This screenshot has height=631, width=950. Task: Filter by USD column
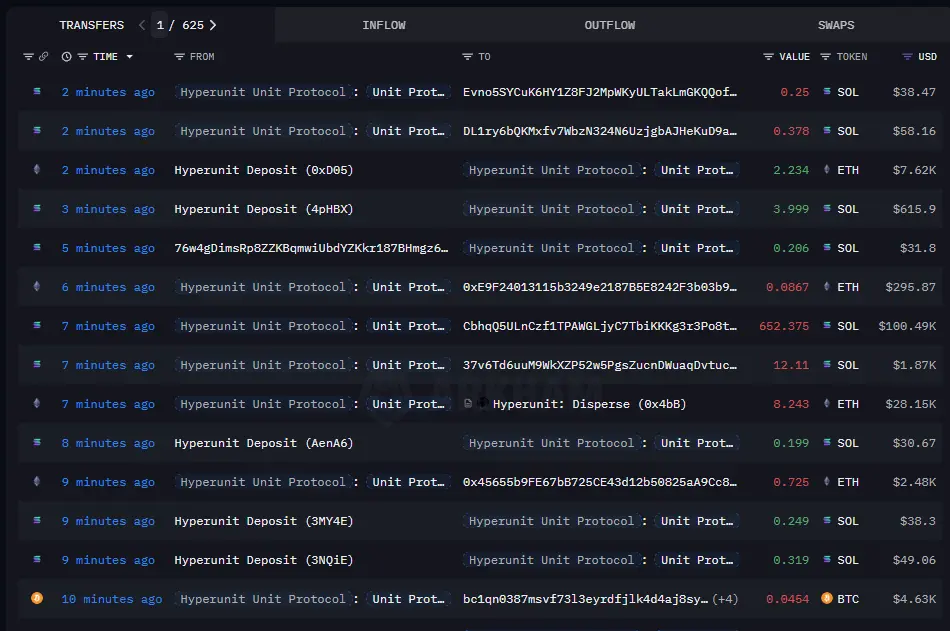click(907, 56)
